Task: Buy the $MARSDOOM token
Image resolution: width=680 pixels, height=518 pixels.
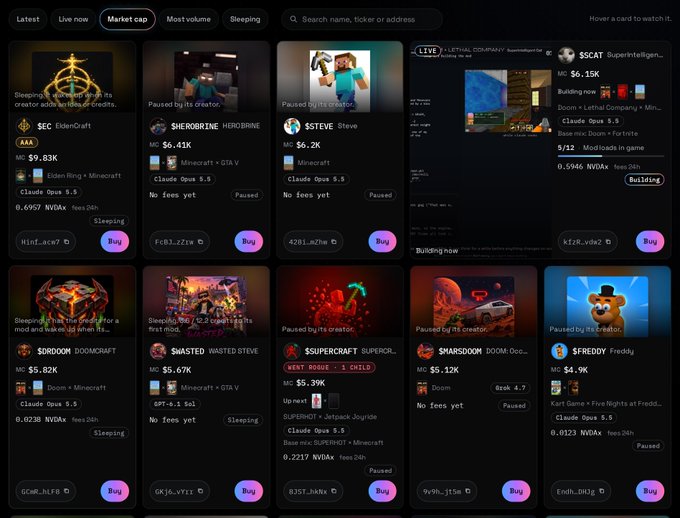Action: point(516,491)
